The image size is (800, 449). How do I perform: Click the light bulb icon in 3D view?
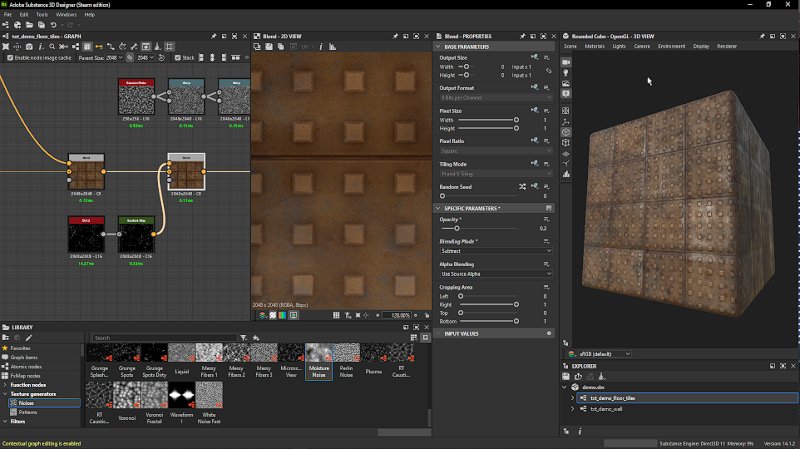click(x=566, y=73)
